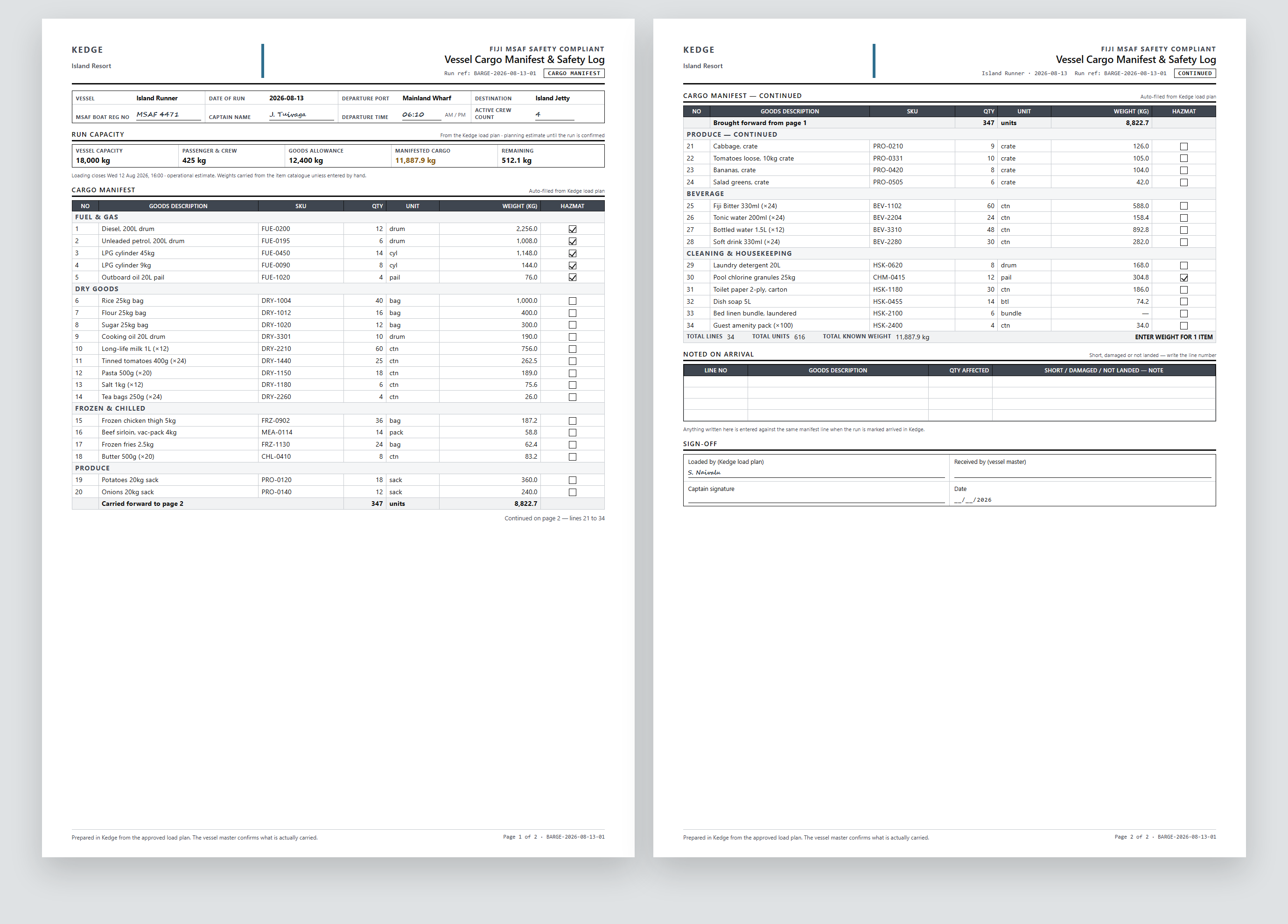This screenshot has height=924, width=1288.
Task: Tick the hazmat checkbox for Diesel, 200L drum
Action: (x=573, y=230)
